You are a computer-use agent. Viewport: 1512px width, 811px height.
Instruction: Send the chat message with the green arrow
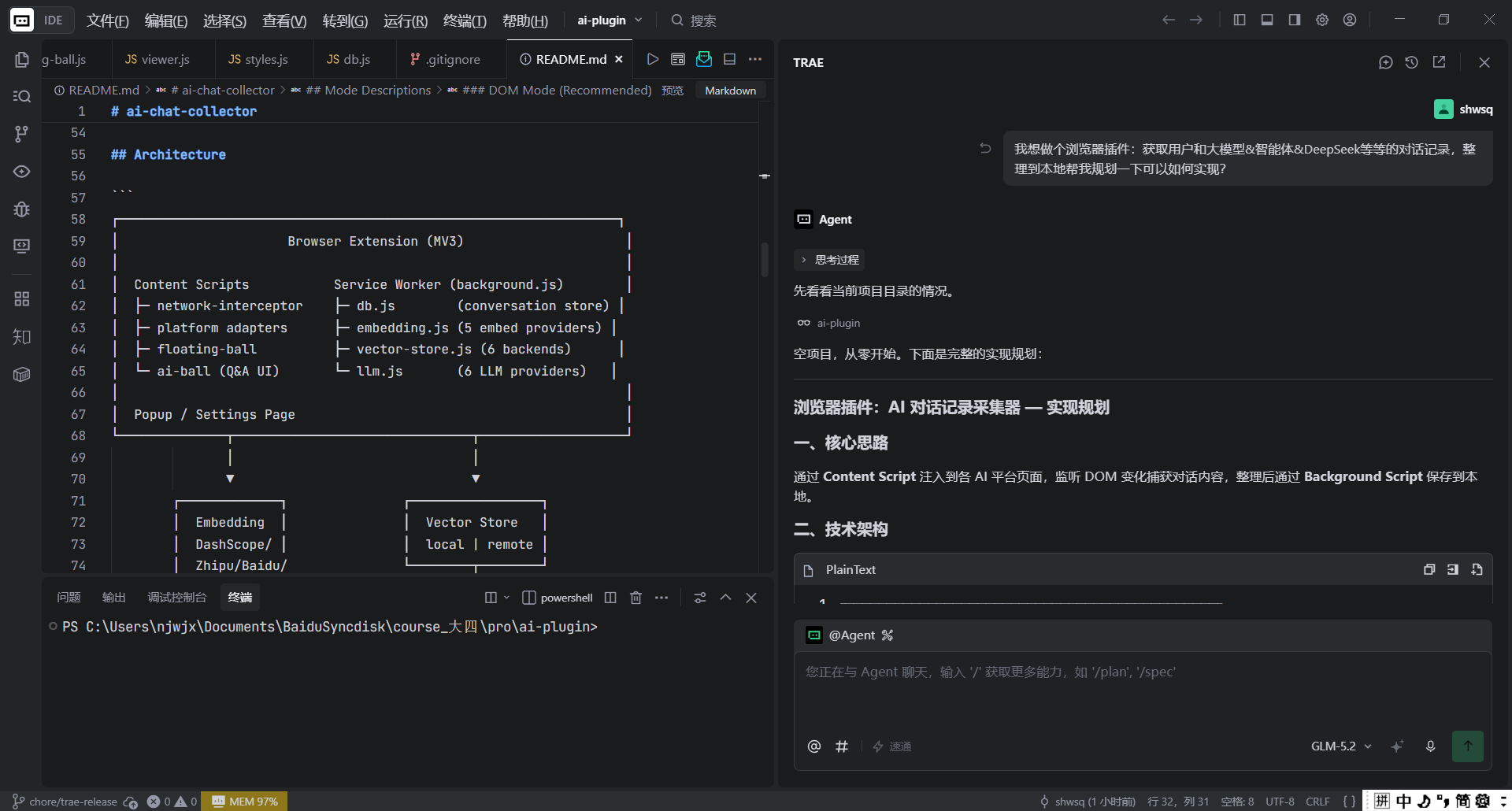1468,746
